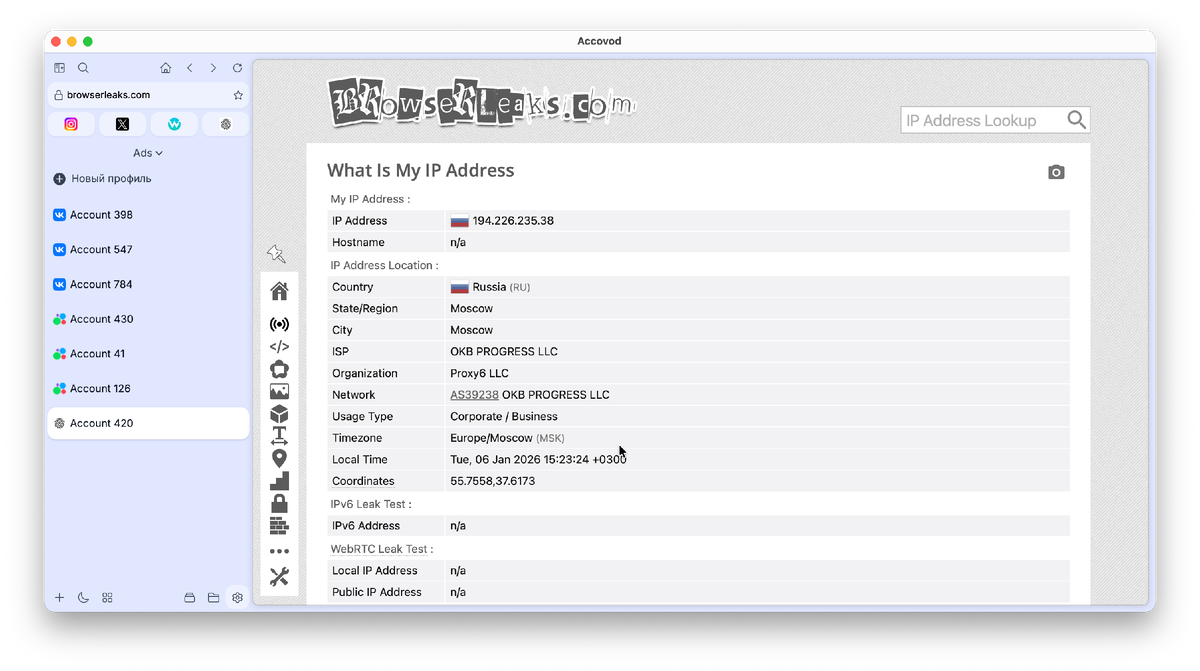Navigate back with the left arrow
Image resolution: width=1200 pixels, height=671 pixels.
(x=190, y=68)
